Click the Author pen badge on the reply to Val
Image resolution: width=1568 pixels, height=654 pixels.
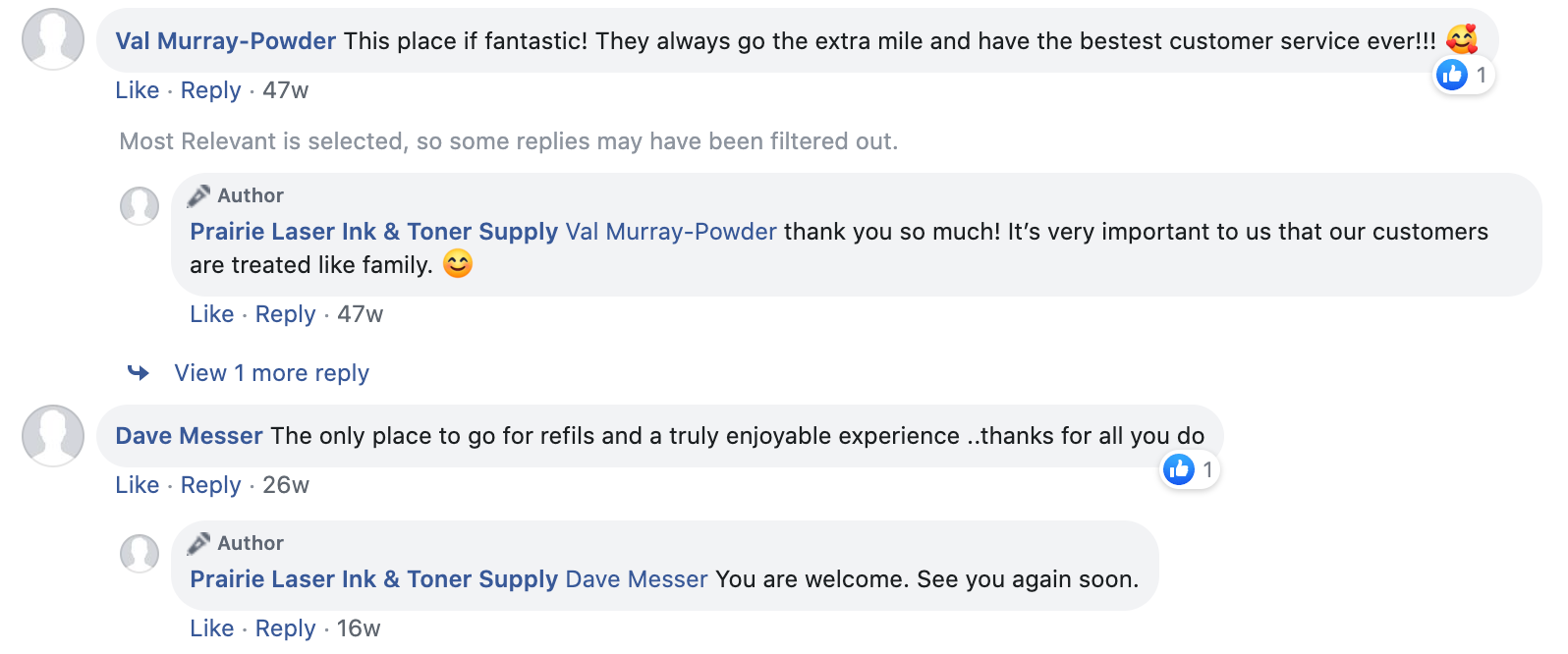(x=199, y=195)
